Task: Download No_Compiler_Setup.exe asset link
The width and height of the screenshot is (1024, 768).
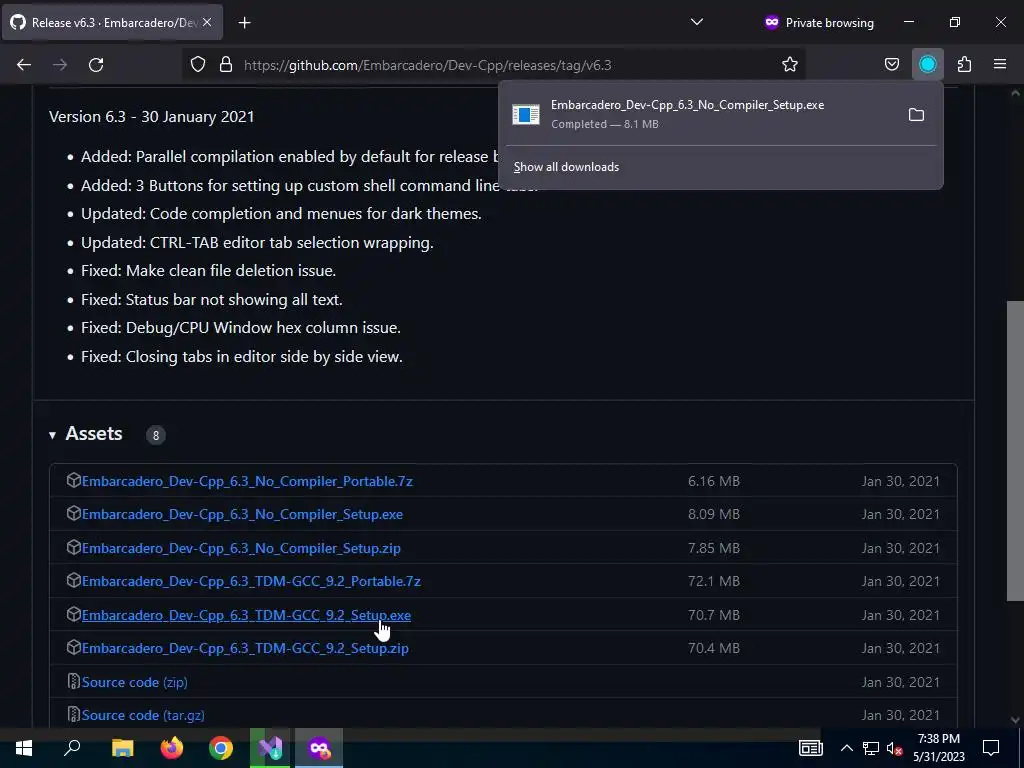Action: (242, 515)
